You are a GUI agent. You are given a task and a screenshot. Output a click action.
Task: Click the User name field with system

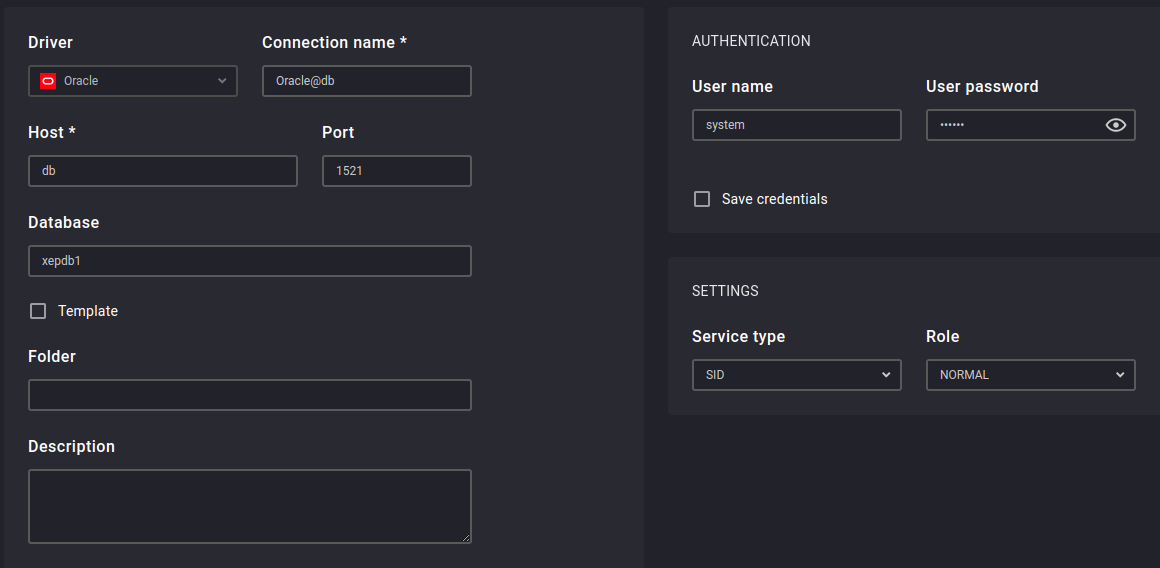pos(796,125)
